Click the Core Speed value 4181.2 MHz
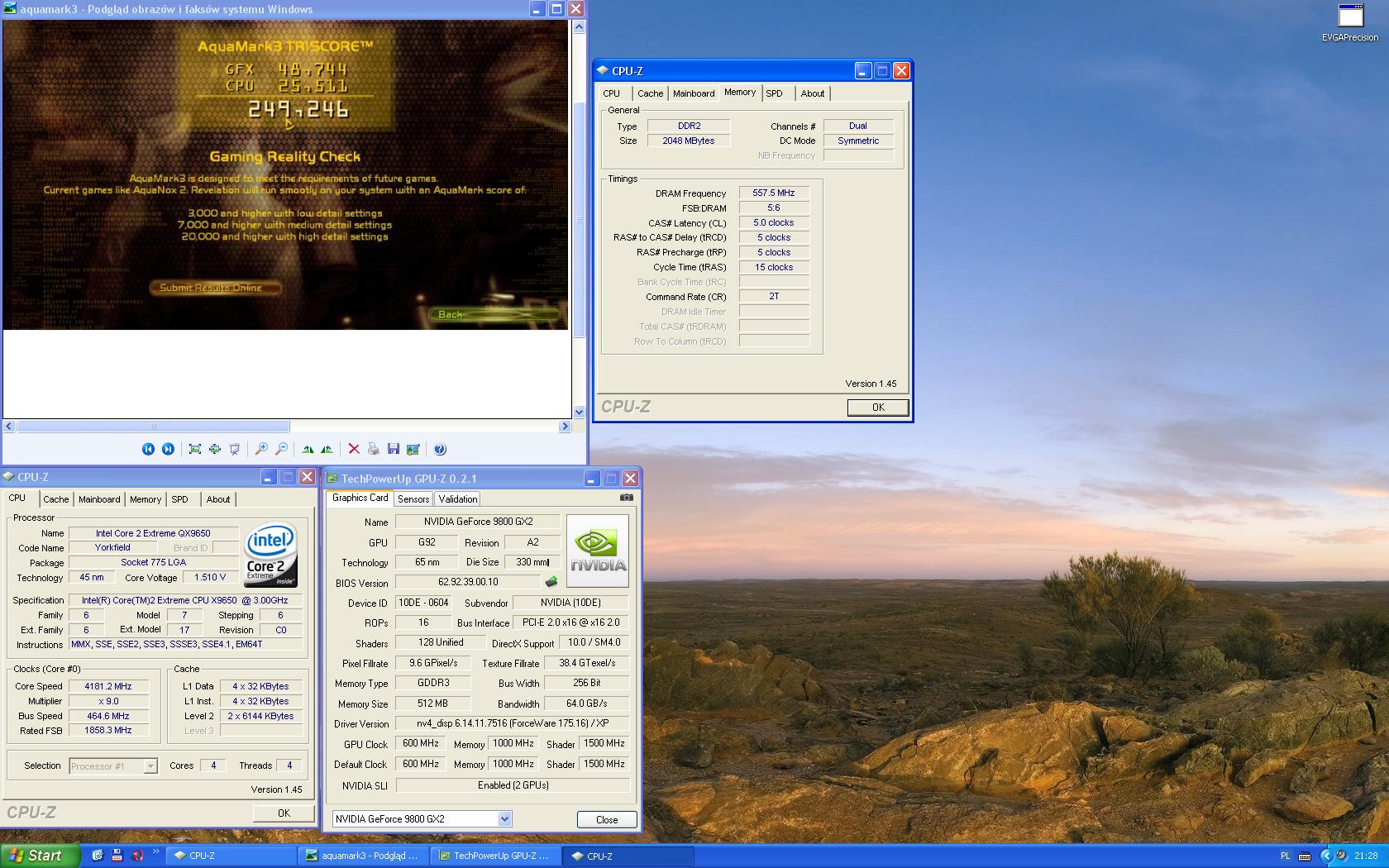Screen dimensions: 1389x868 pyautogui.click(x=108, y=686)
